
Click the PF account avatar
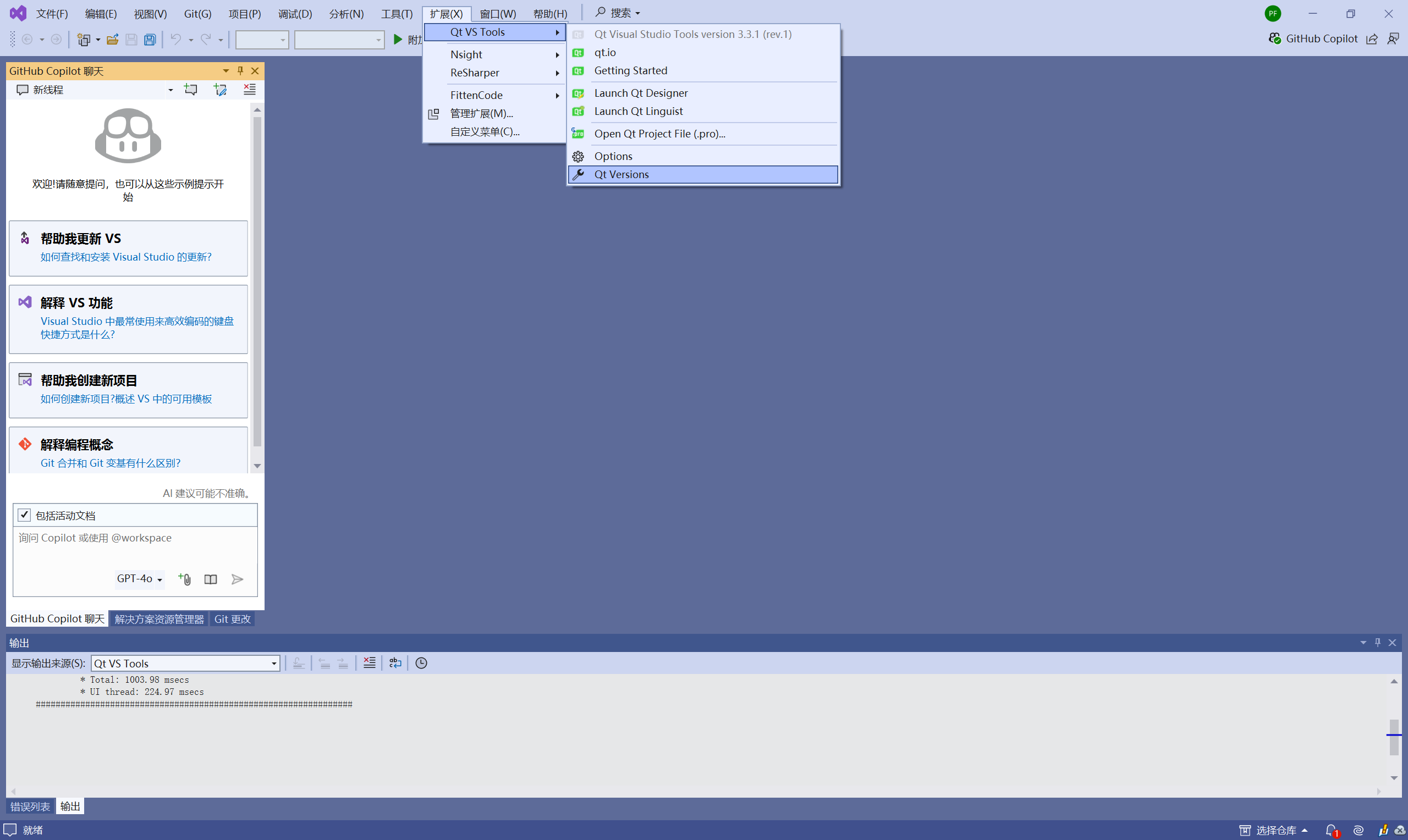[x=1273, y=13]
